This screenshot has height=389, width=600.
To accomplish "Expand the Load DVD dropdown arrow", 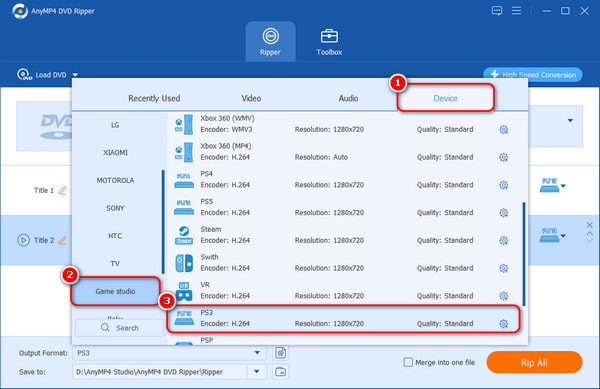I will (75, 75).
